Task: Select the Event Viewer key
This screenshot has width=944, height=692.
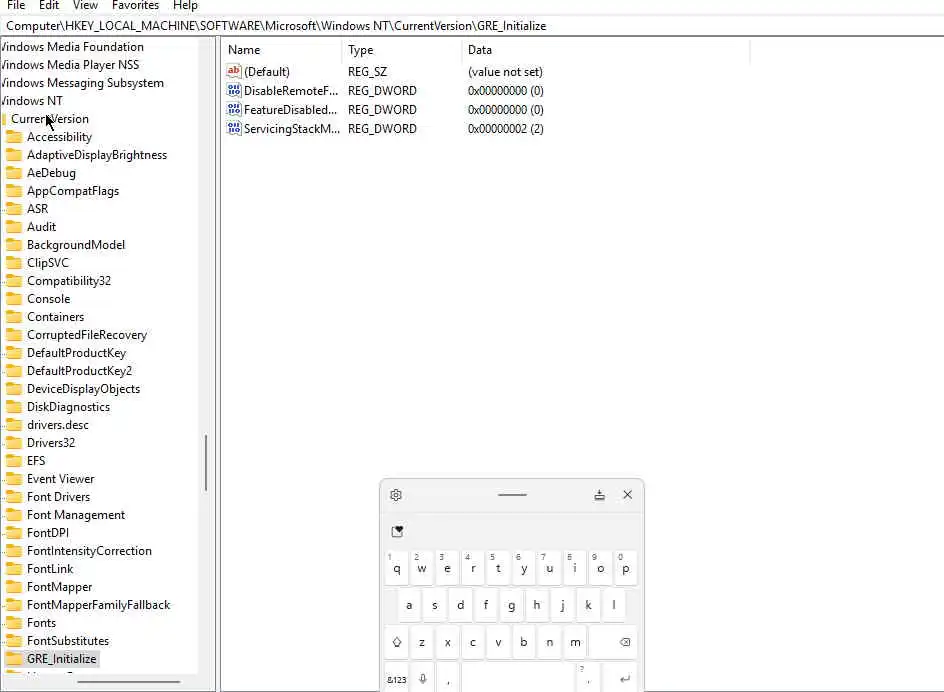Action: [x=61, y=479]
